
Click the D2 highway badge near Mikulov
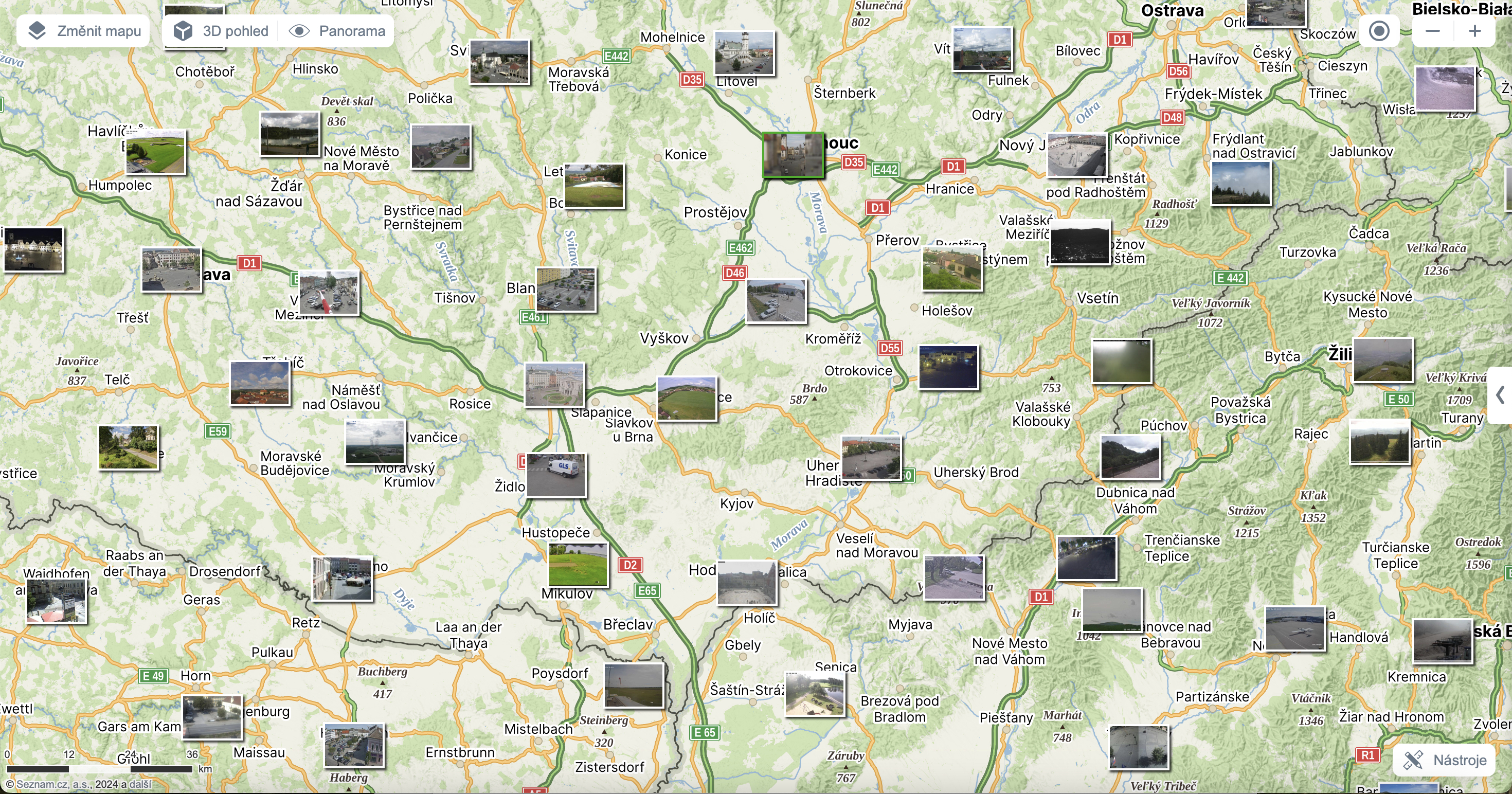coord(630,565)
